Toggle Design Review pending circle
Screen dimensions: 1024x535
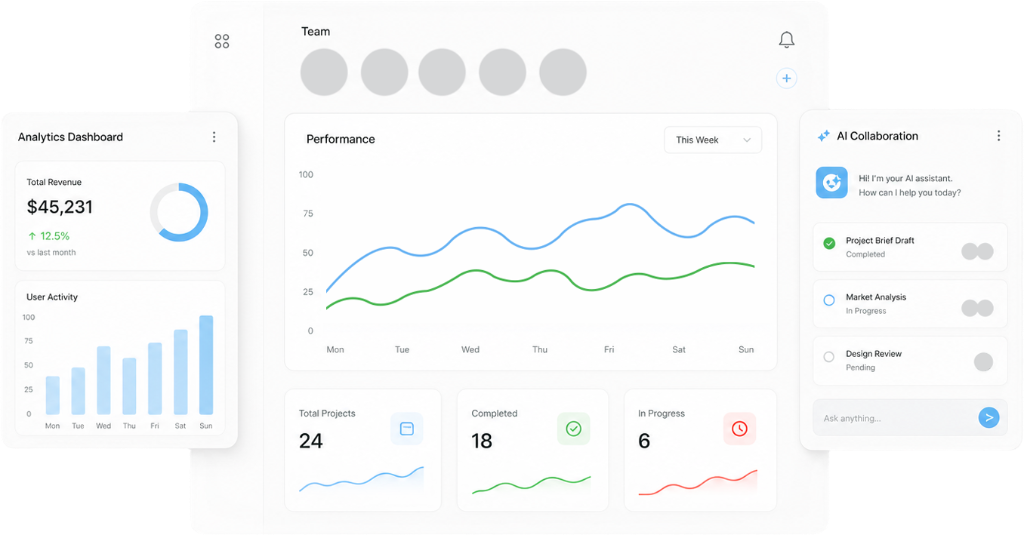pyautogui.click(x=829, y=357)
